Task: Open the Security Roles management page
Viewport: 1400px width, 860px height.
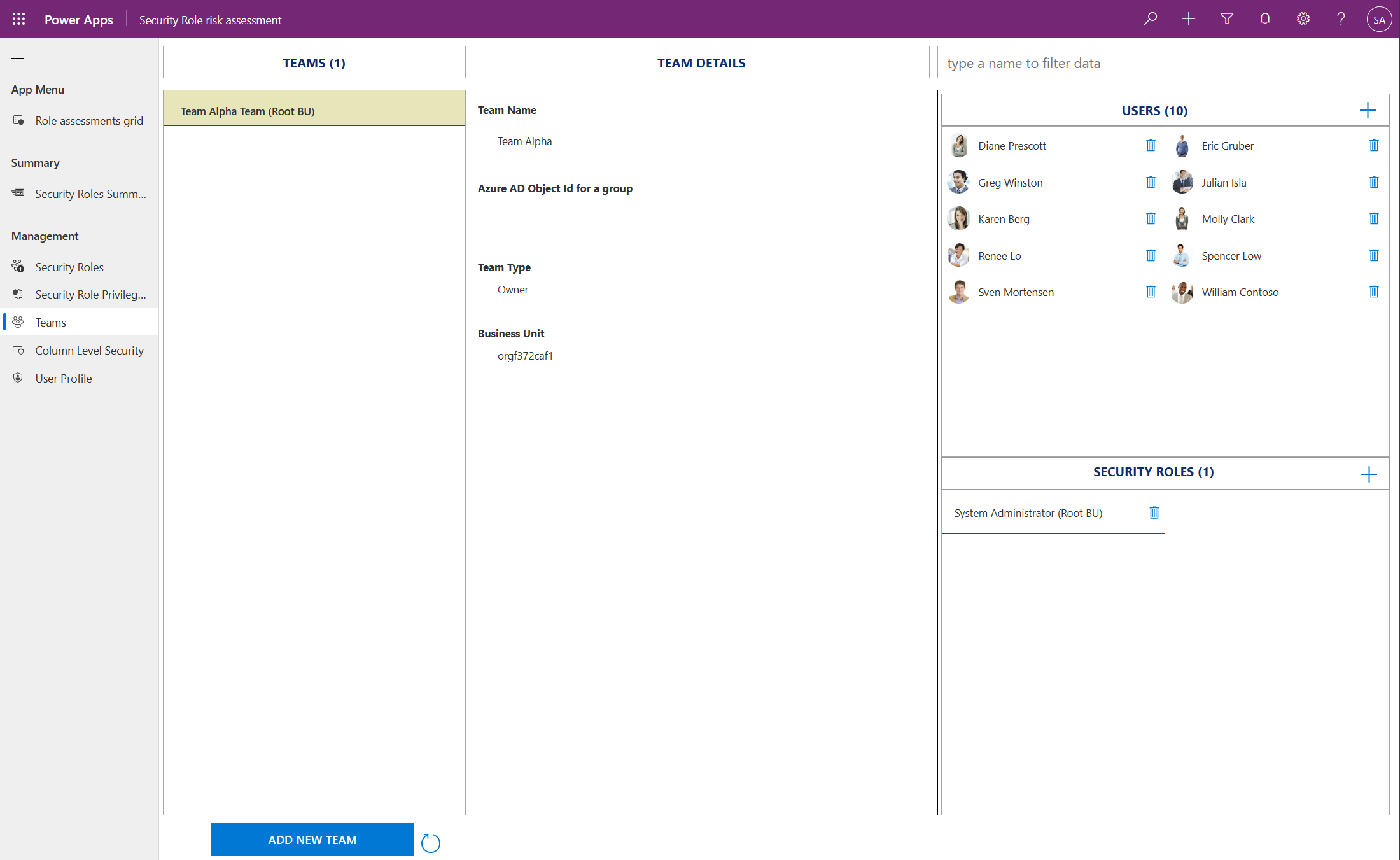Action: 69,267
